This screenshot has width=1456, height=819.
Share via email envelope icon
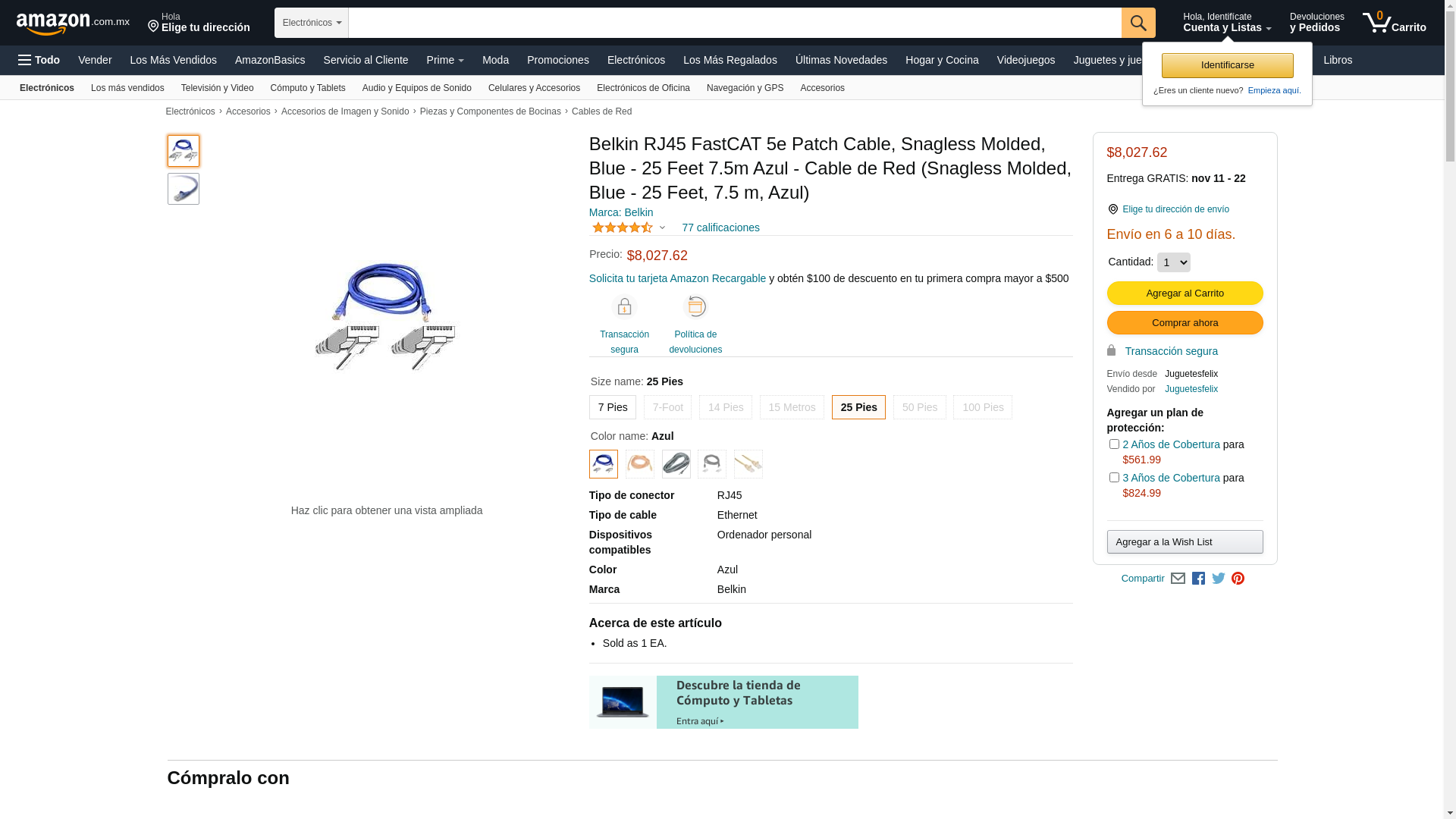1178,579
